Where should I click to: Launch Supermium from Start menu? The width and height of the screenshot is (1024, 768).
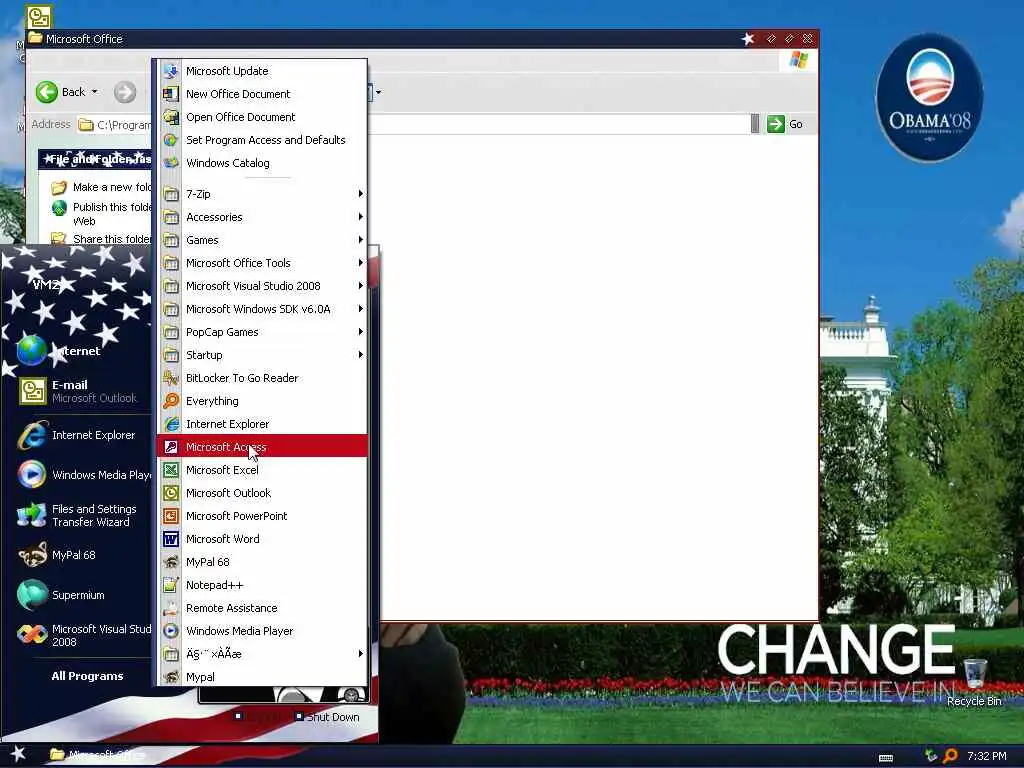tap(77, 595)
